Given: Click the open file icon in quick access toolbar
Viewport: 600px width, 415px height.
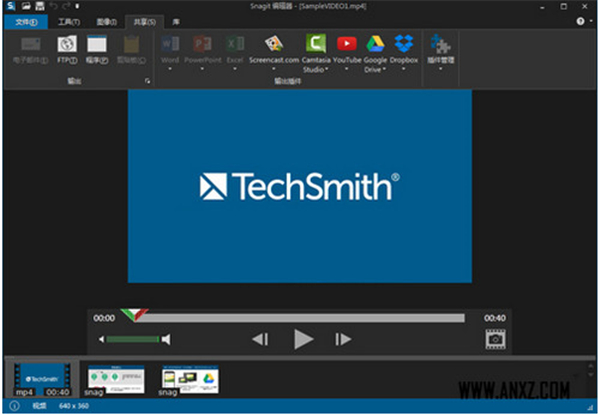Looking at the screenshot, I should 26,6.
